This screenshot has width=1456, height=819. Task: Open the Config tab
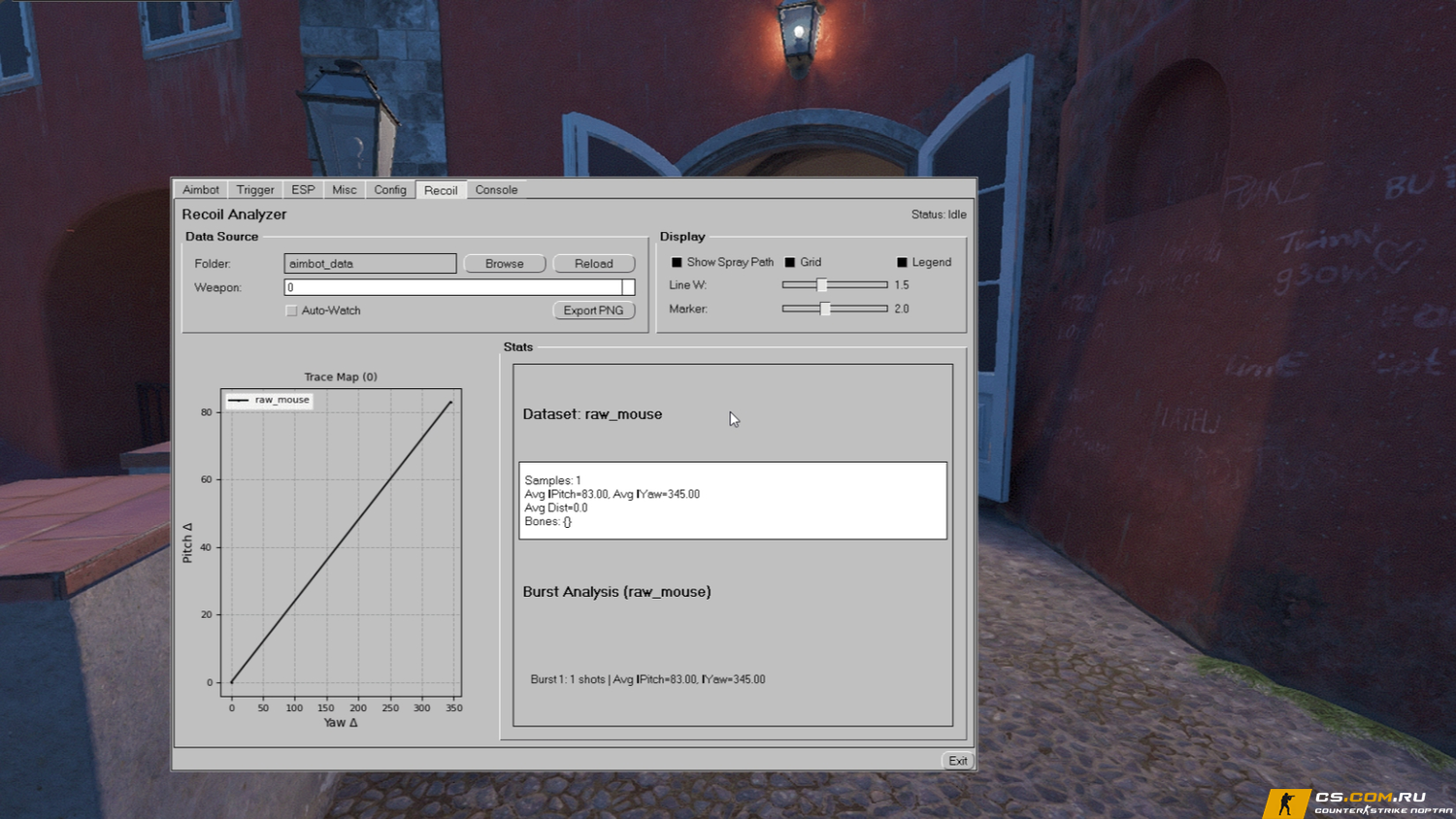(x=390, y=190)
